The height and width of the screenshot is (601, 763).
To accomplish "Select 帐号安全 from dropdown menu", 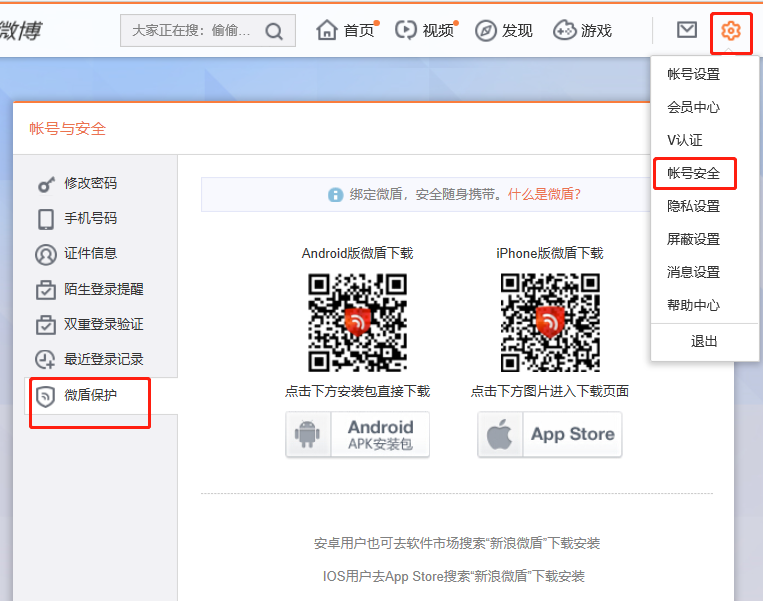I will coord(693,173).
